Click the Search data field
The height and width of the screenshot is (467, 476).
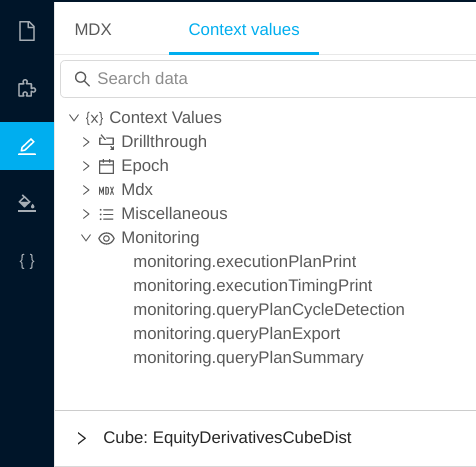click(268, 79)
